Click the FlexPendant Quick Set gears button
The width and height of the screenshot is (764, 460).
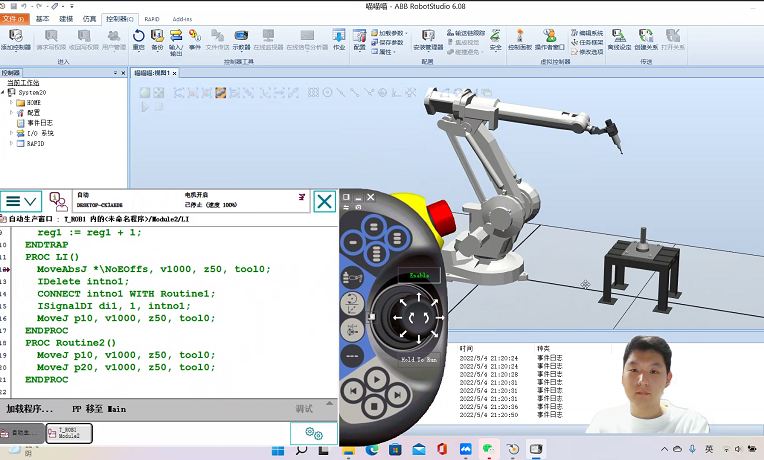tap(314, 433)
